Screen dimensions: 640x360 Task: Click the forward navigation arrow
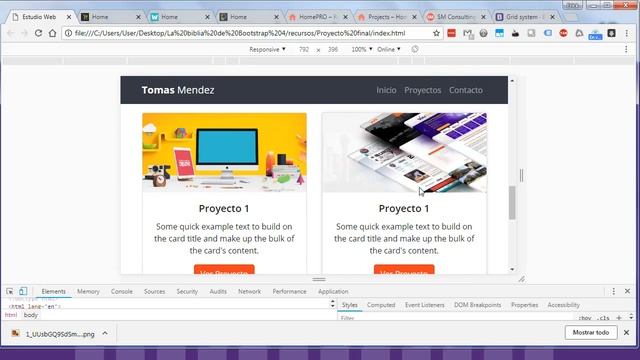point(24,33)
